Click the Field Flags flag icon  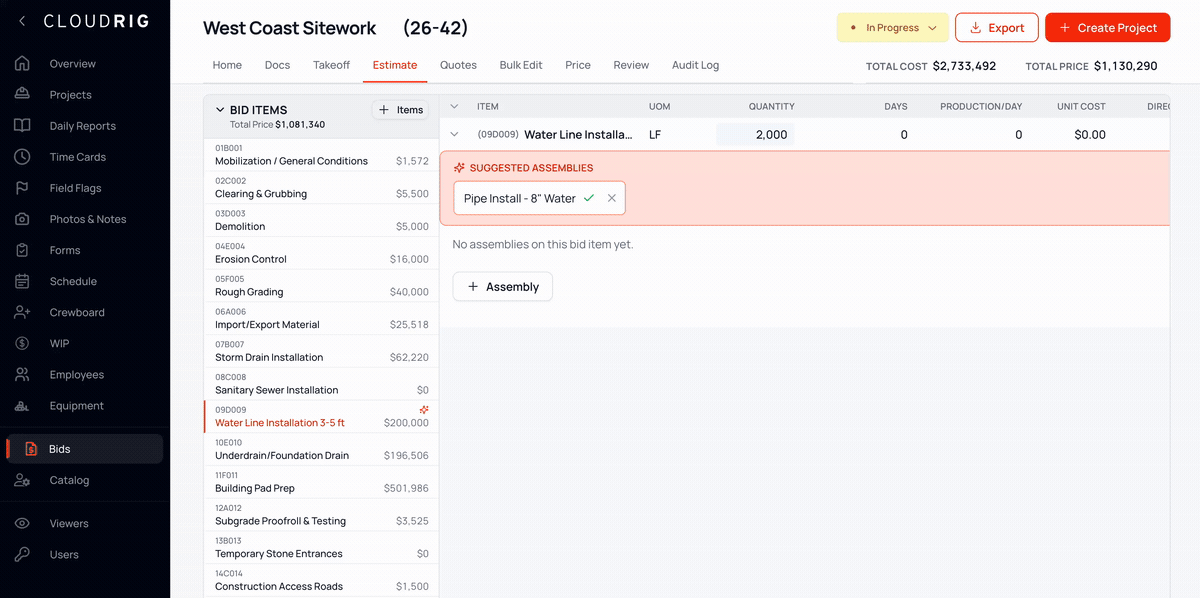click(22, 188)
